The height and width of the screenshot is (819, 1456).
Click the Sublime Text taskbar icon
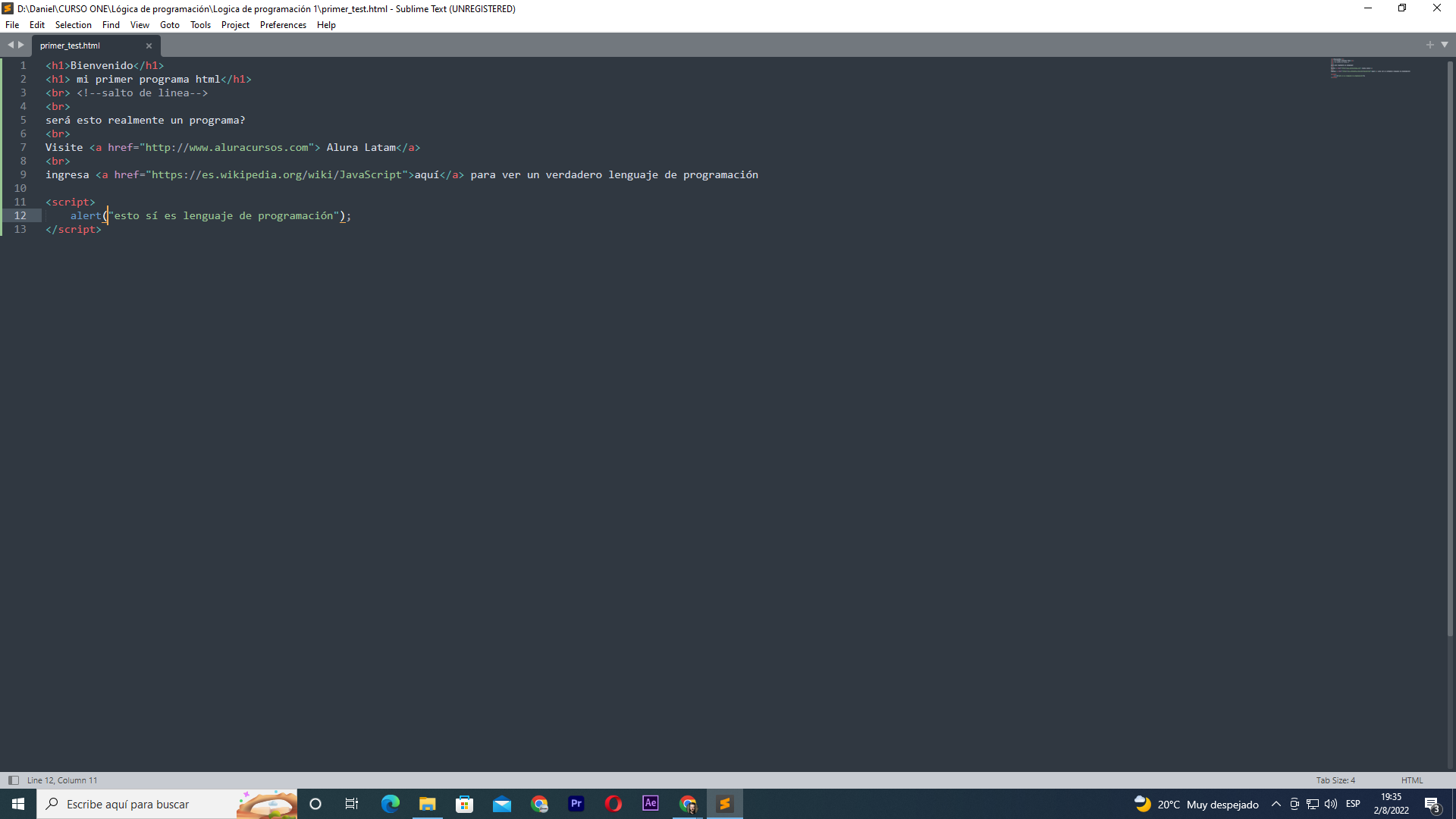pos(725,803)
